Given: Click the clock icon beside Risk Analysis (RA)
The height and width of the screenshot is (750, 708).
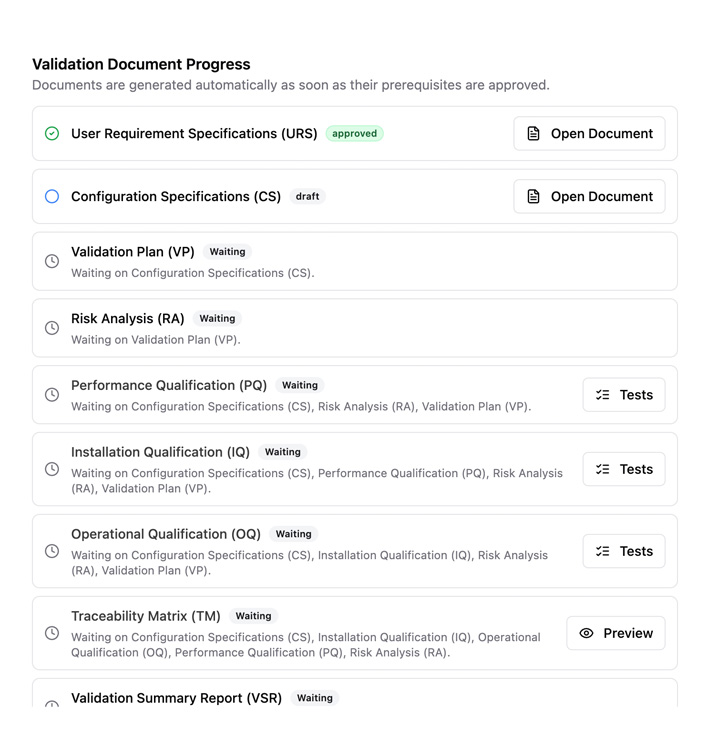Looking at the screenshot, I should [52, 328].
